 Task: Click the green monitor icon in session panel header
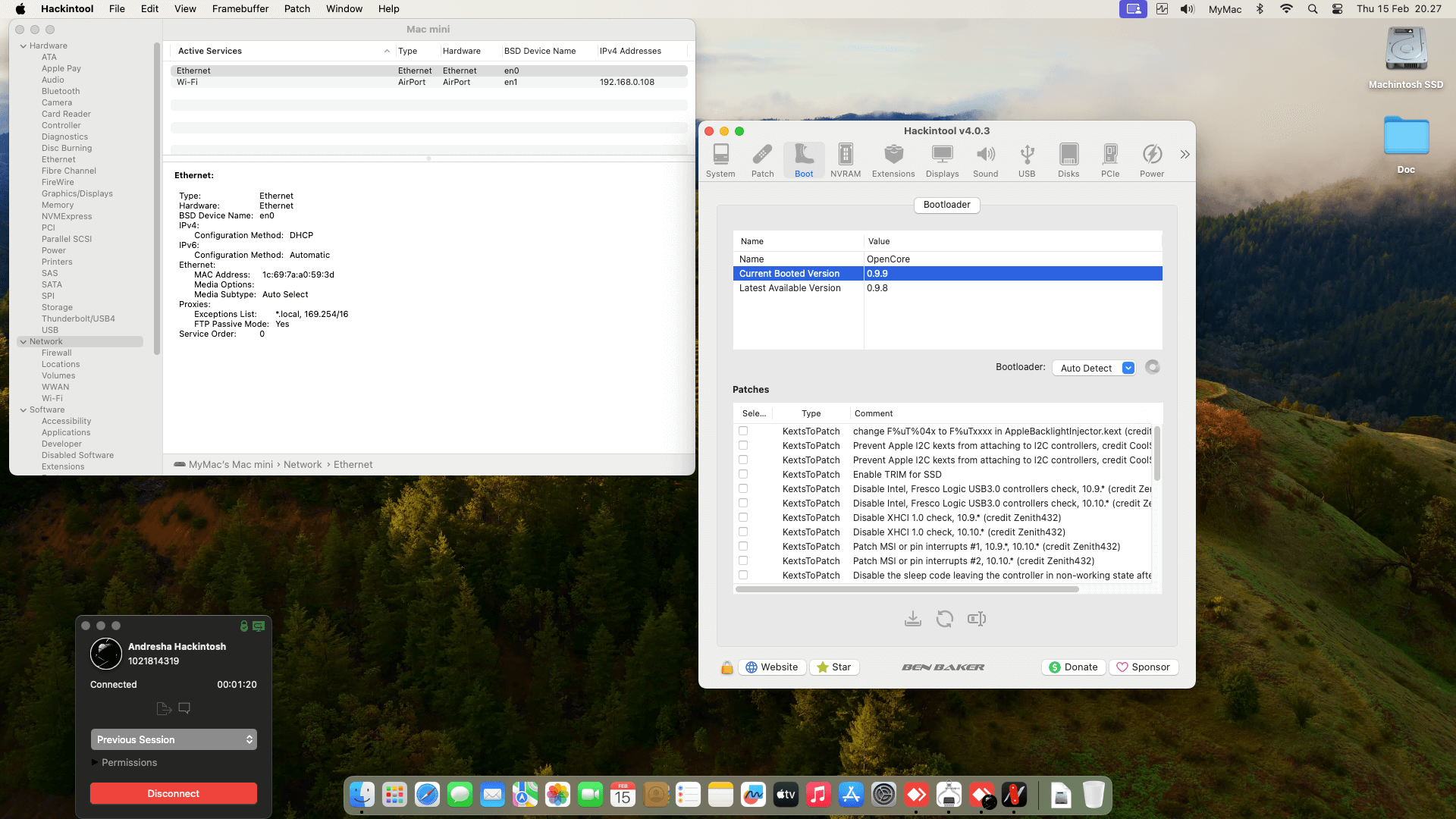(259, 626)
